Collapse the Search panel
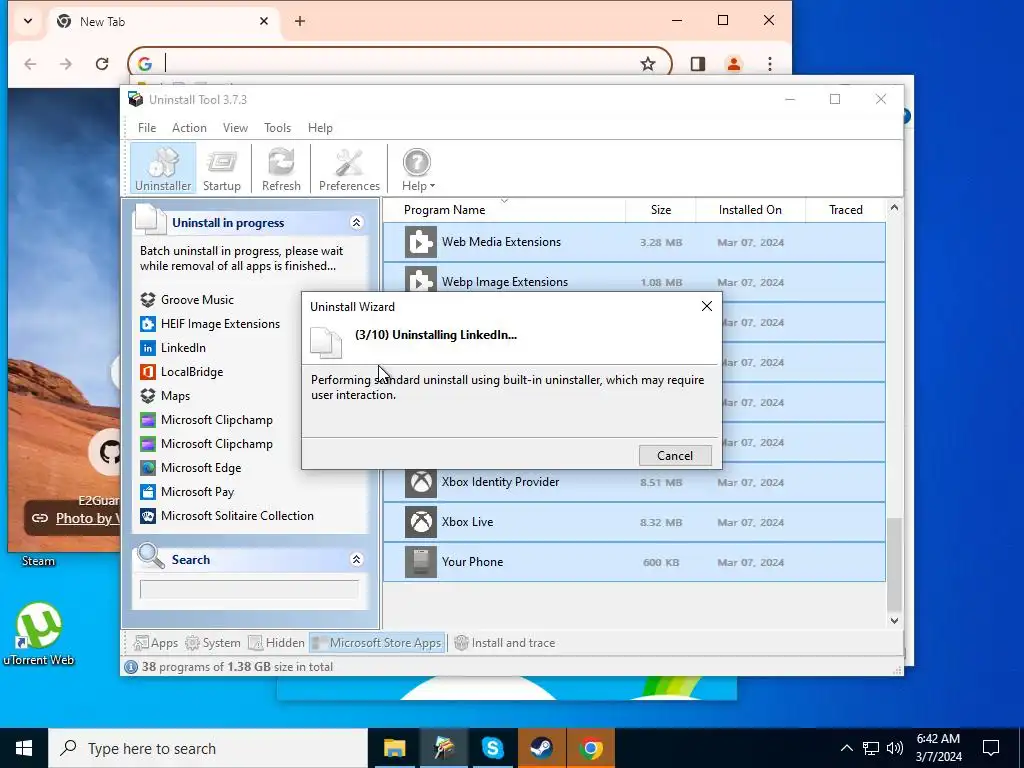Screen dimensions: 1024x768 coord(357,560)
